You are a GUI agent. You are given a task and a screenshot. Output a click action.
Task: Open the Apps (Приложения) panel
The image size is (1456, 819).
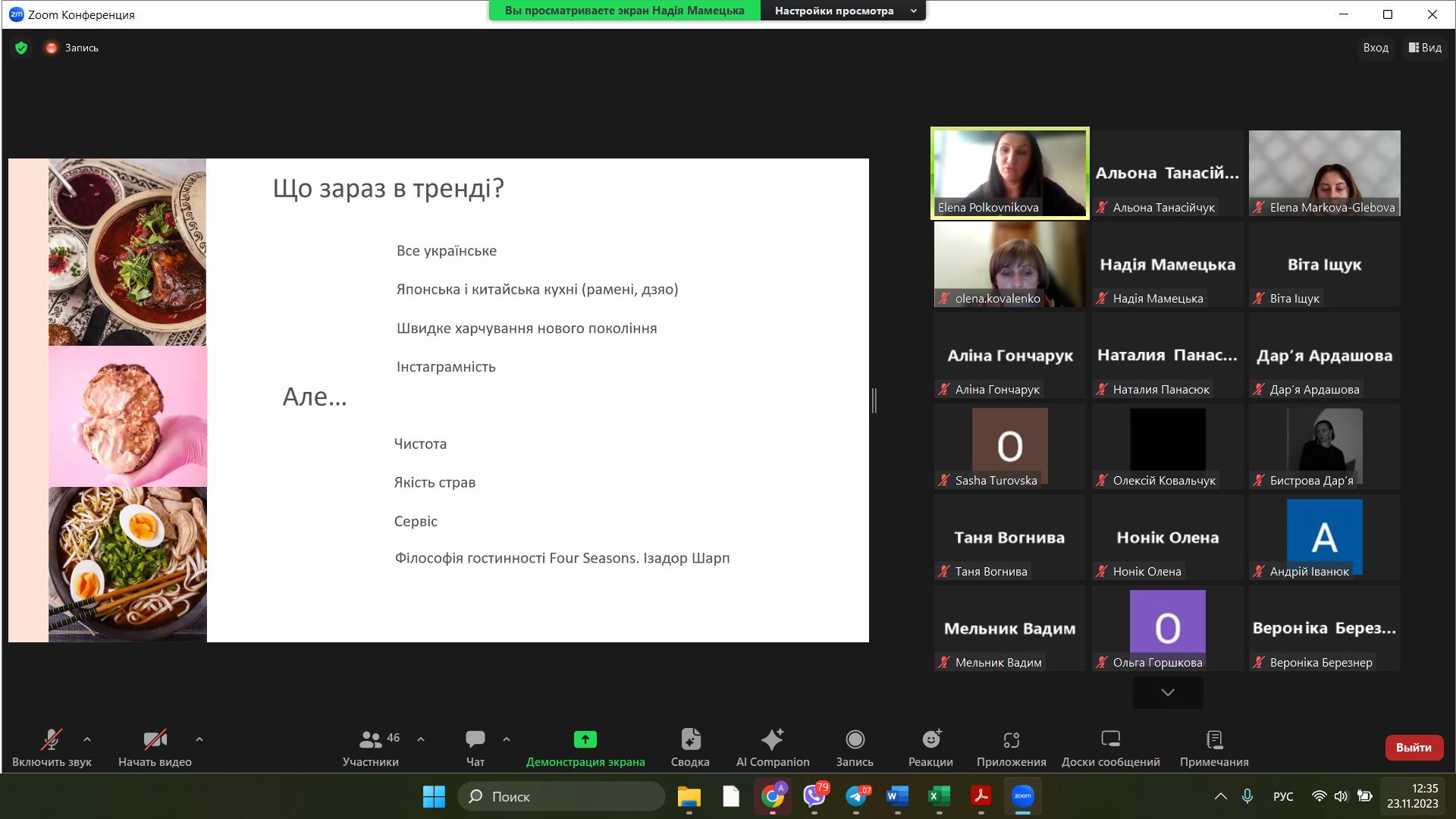click(1011, 747)
